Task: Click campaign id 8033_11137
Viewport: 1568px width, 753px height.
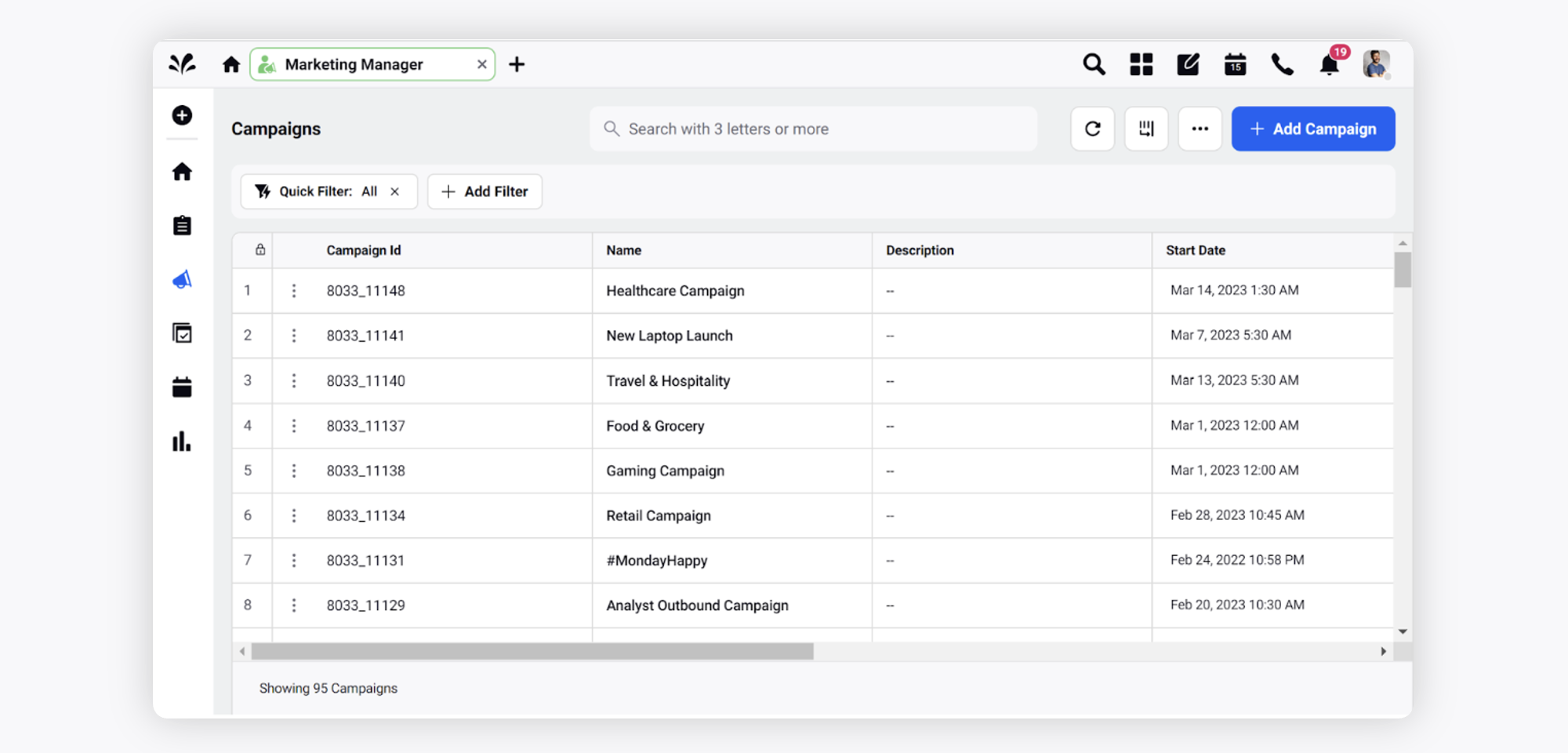Action: [x=365, y=426]
